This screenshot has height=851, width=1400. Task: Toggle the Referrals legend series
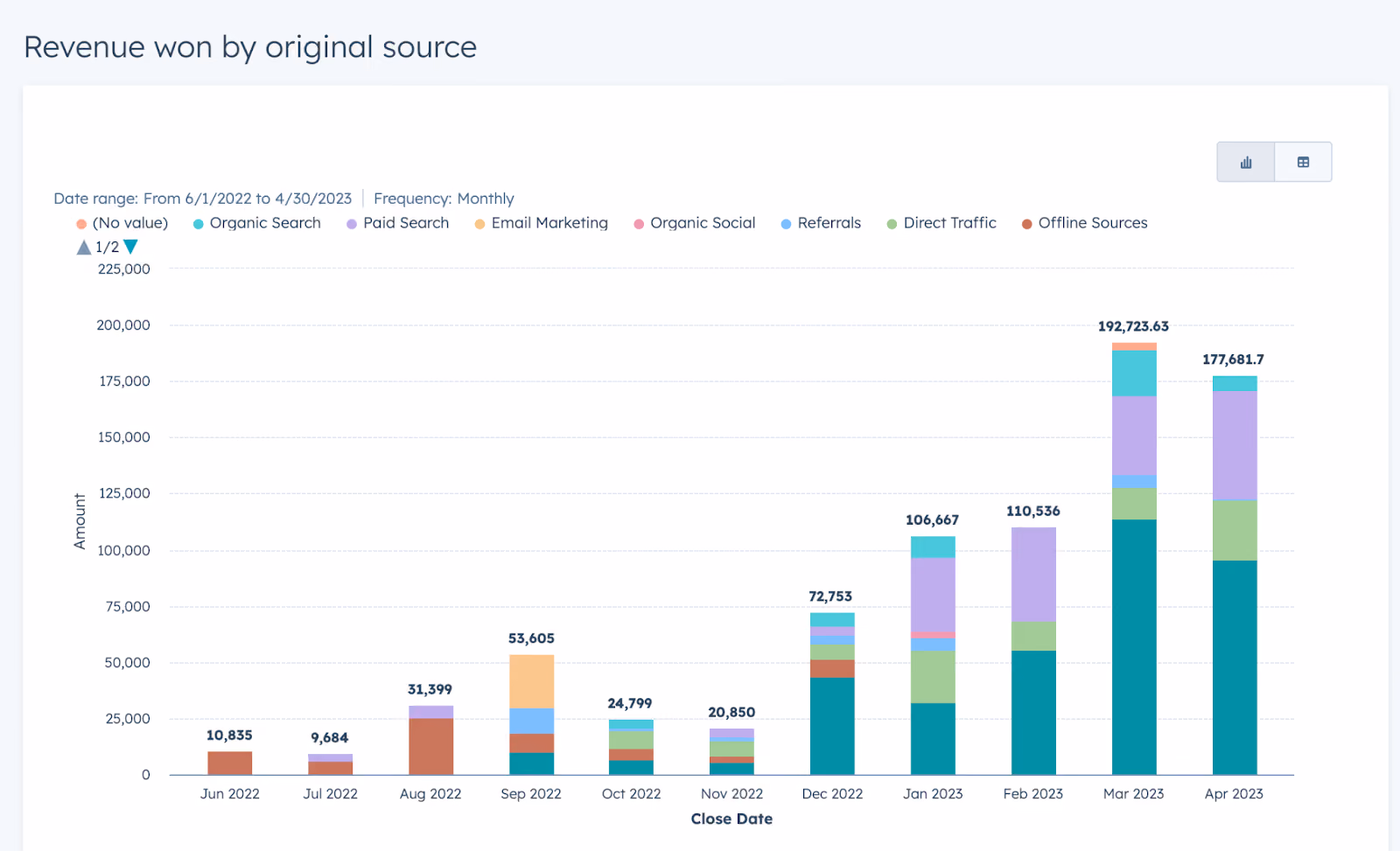point(821,223)
